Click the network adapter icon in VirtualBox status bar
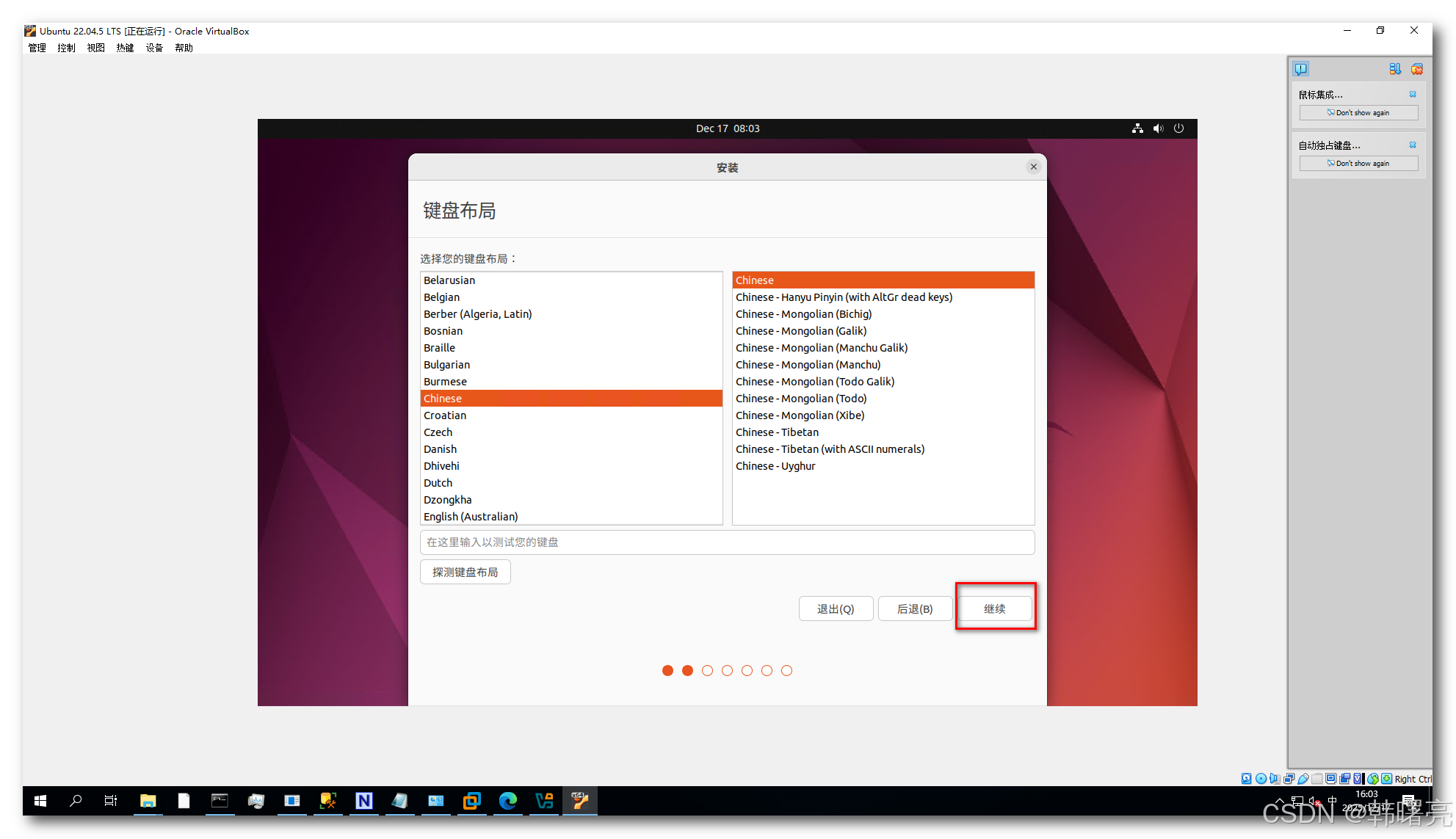The width and height of the screenshot is (1456, 839). [x=1288, y=779]
